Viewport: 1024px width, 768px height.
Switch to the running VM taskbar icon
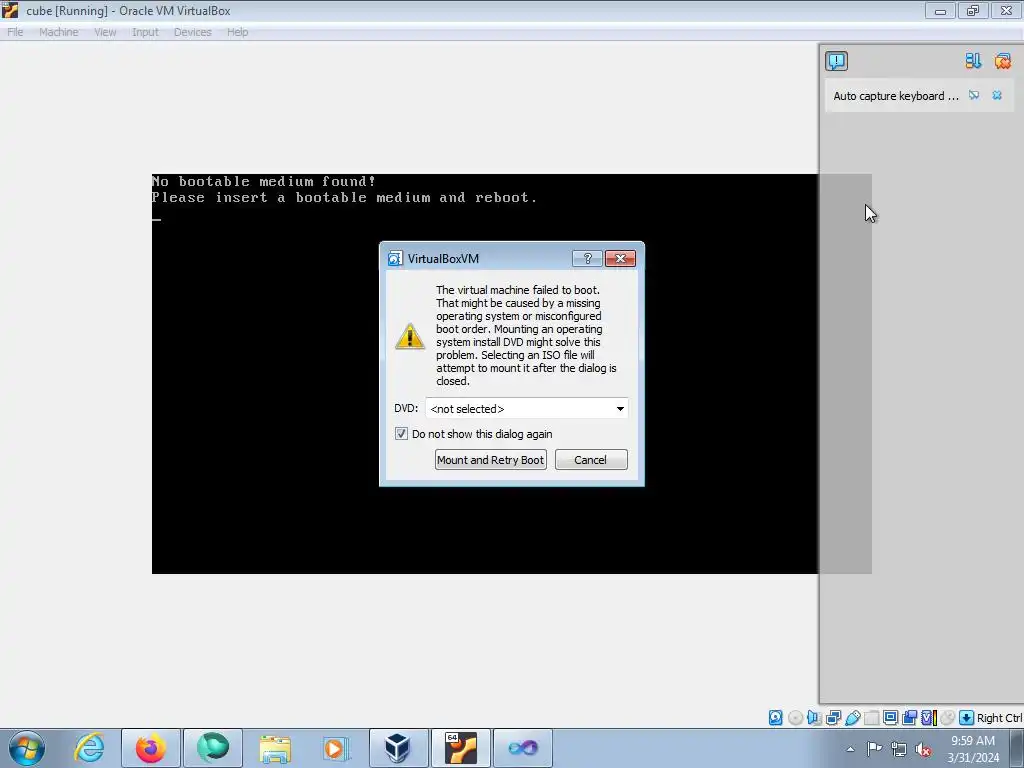[x=460, y=748]
